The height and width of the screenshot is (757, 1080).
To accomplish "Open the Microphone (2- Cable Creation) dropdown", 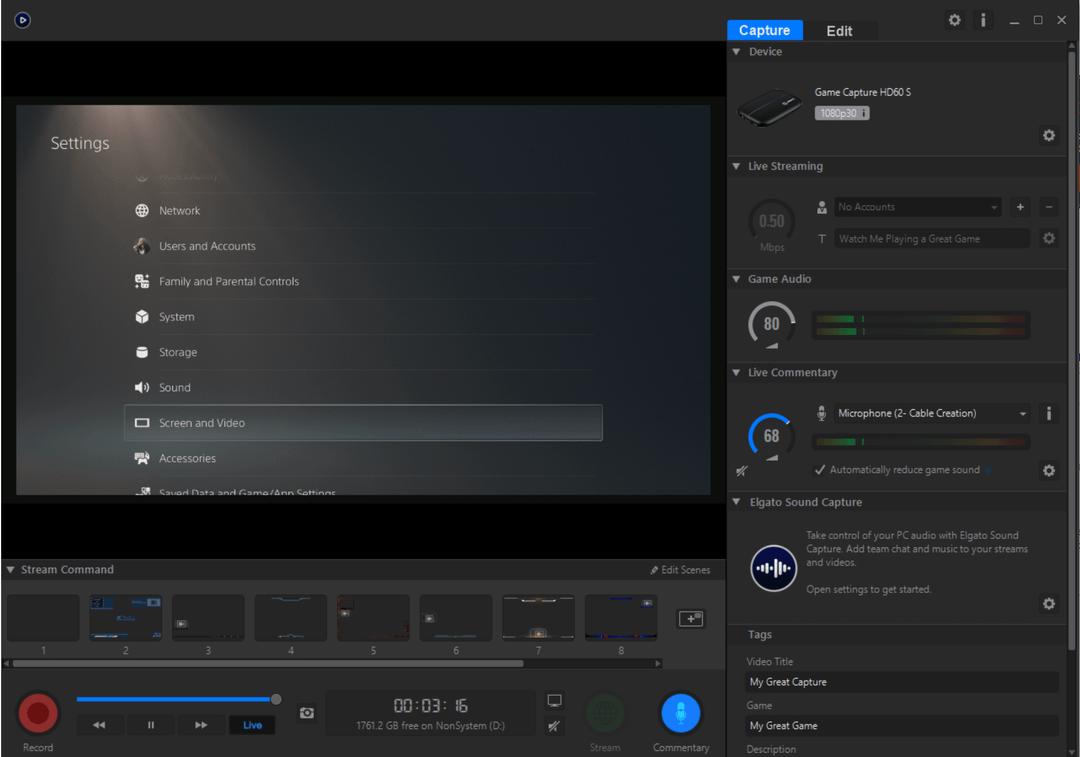I will pyautogui.click(x=933, y=413).
